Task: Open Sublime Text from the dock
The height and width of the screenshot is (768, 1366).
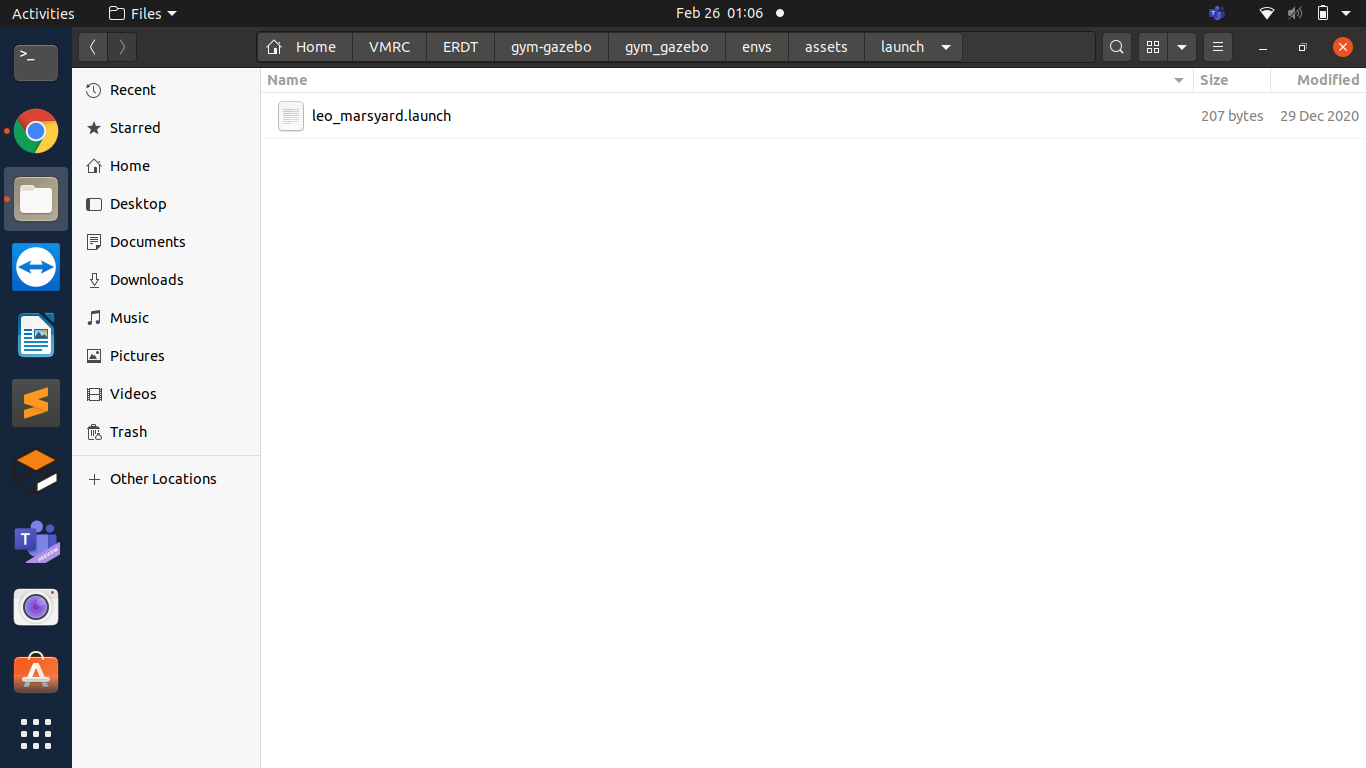Action: (x=36, y=403)
